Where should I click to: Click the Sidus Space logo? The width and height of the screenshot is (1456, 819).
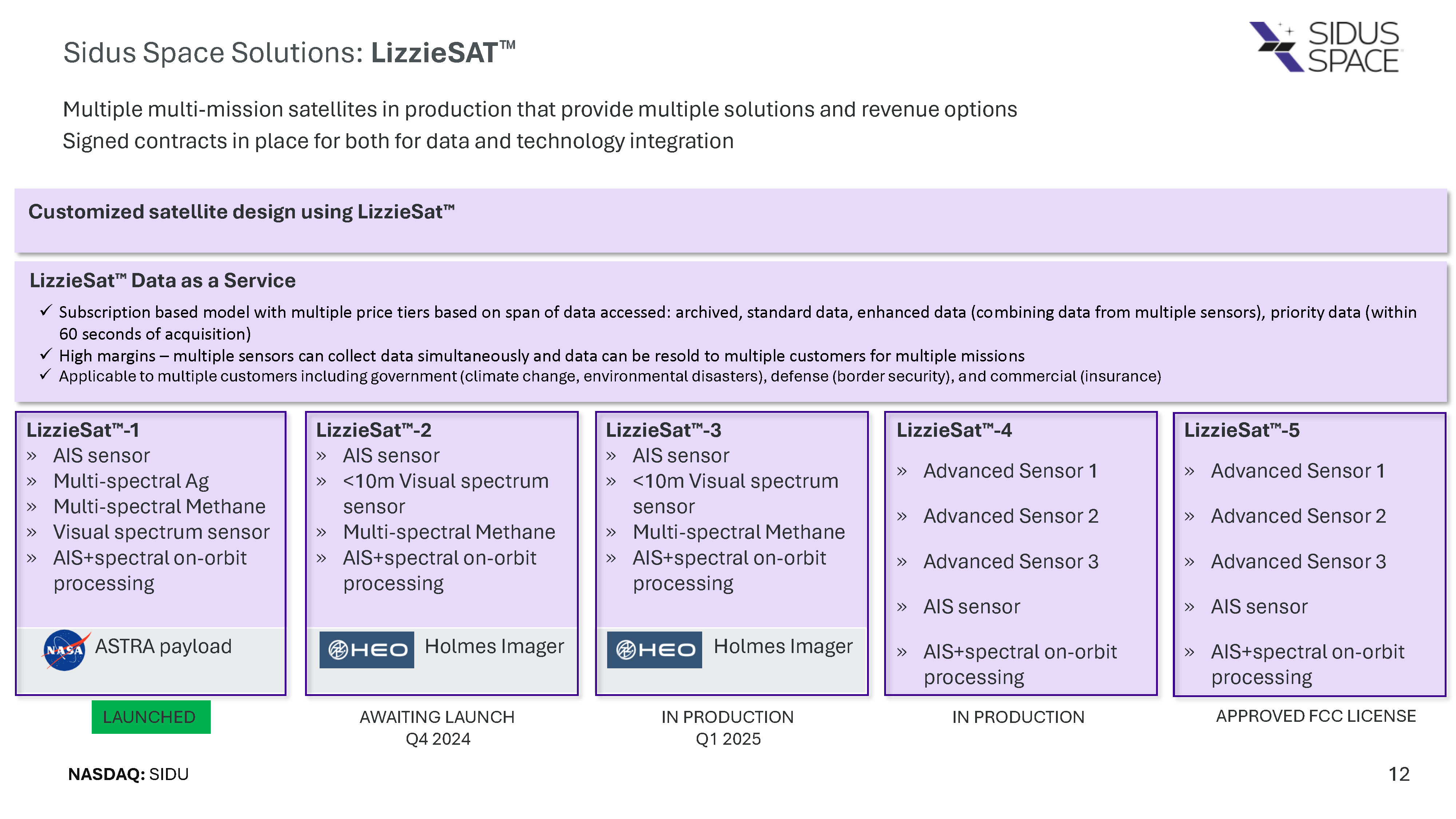point(1325,47)
